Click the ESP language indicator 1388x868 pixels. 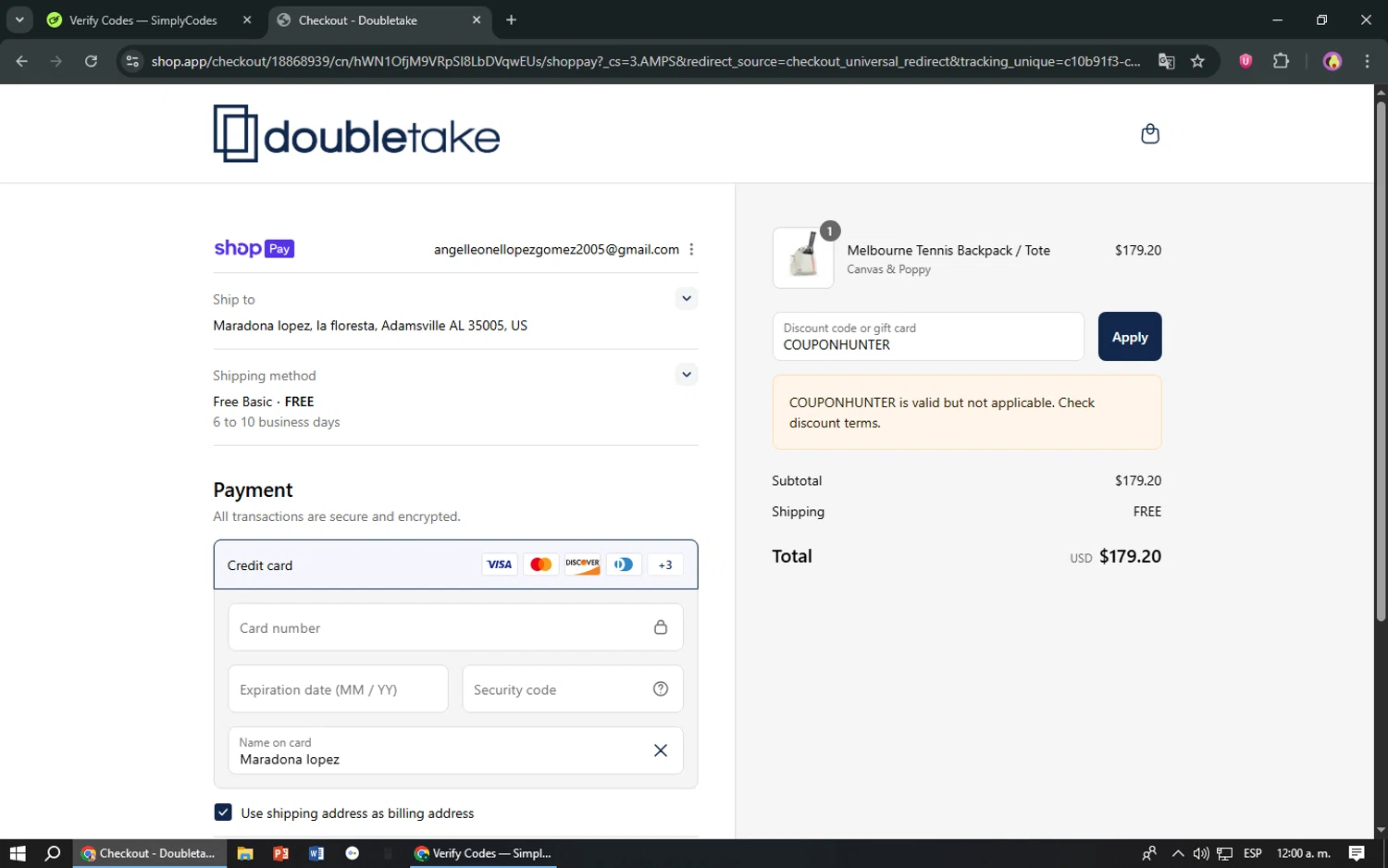1253,853
